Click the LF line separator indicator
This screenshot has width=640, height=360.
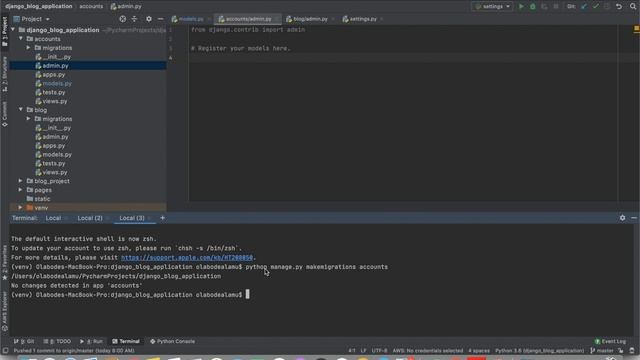363,351
